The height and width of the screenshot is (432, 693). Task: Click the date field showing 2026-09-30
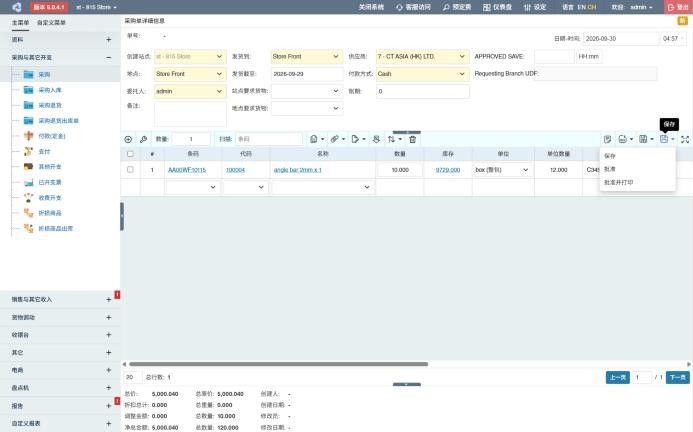click(621, 38)
